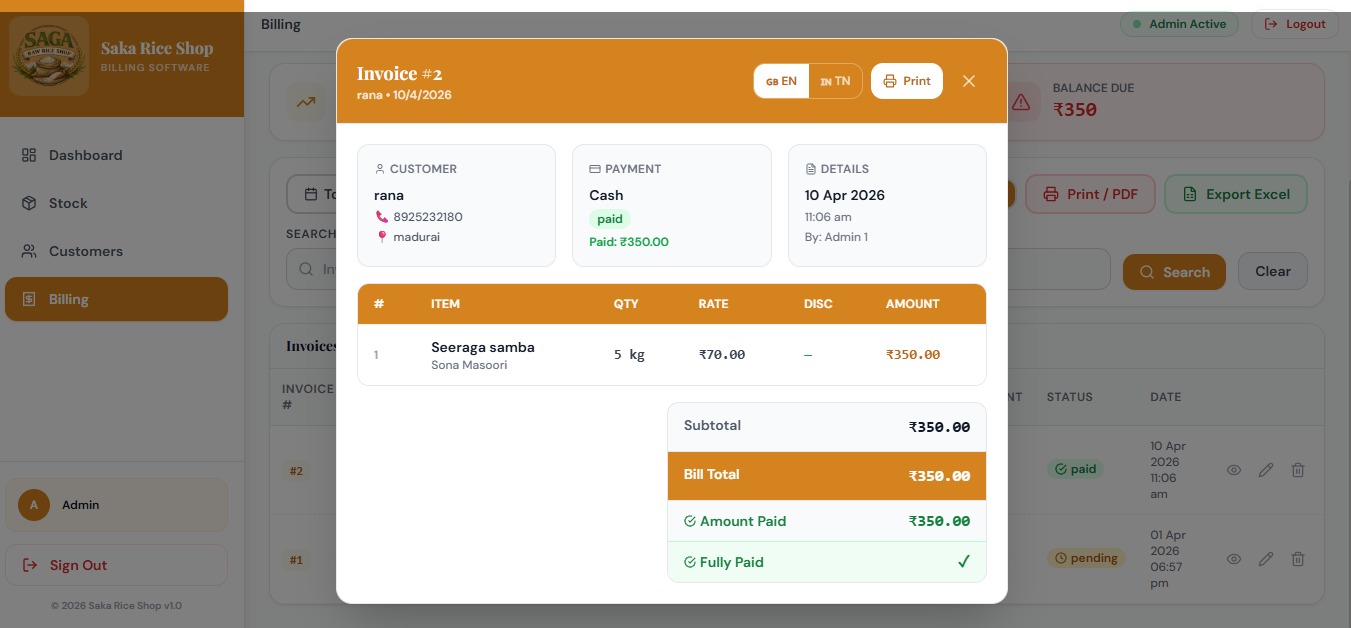1351x628 pixels.
Task: Click the balance due warning icon
Action: [x=1021, y=101]
